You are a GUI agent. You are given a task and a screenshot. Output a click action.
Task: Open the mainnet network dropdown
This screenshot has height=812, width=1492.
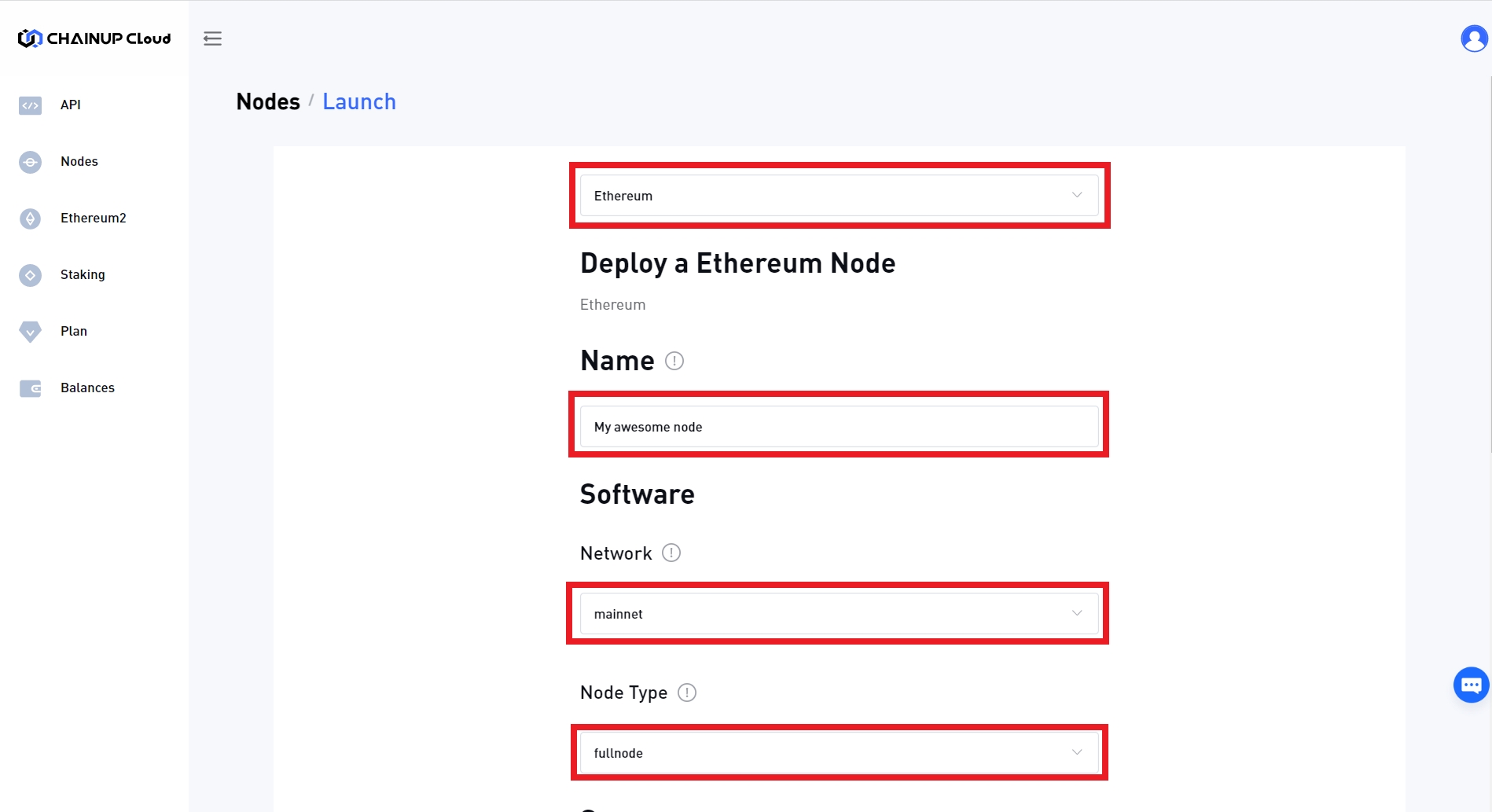tap(839, 614)
